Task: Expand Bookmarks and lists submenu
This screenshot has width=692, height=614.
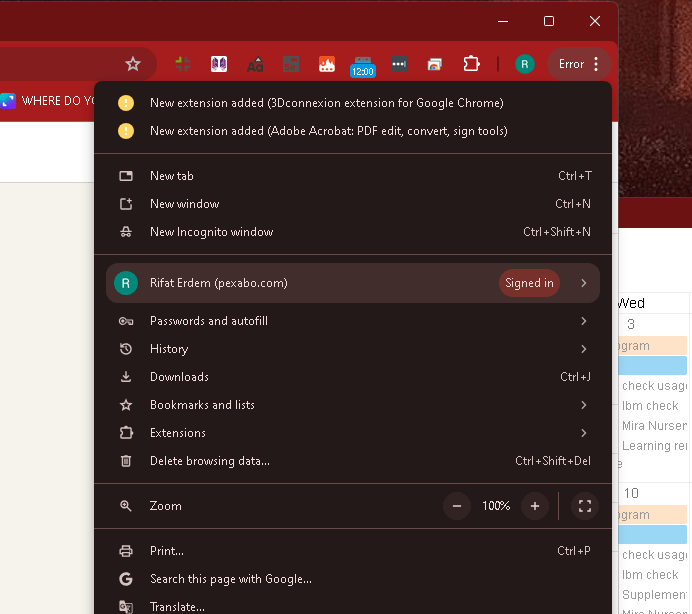Action: 353,405
